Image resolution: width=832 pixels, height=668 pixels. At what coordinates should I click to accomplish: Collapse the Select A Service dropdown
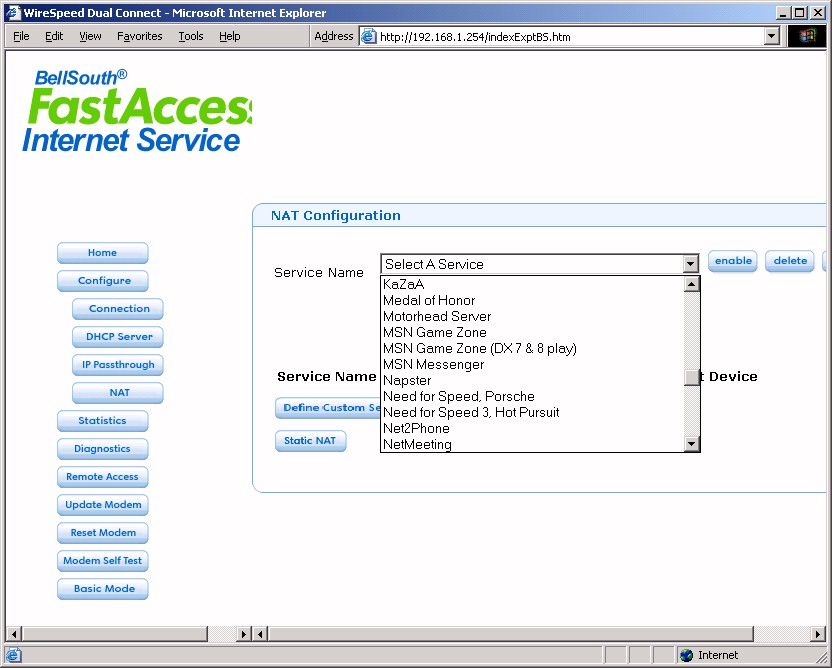pyautogui.click(x=690, y=264)
